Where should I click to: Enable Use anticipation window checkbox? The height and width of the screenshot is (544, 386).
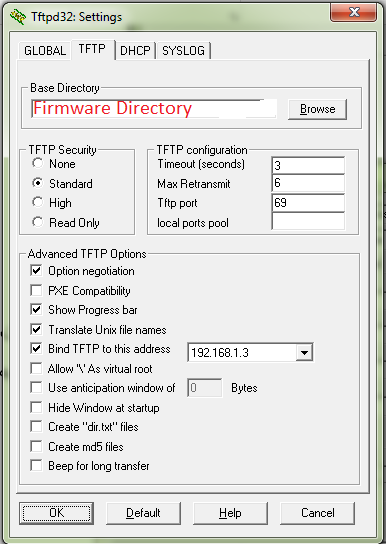(36, 388)
